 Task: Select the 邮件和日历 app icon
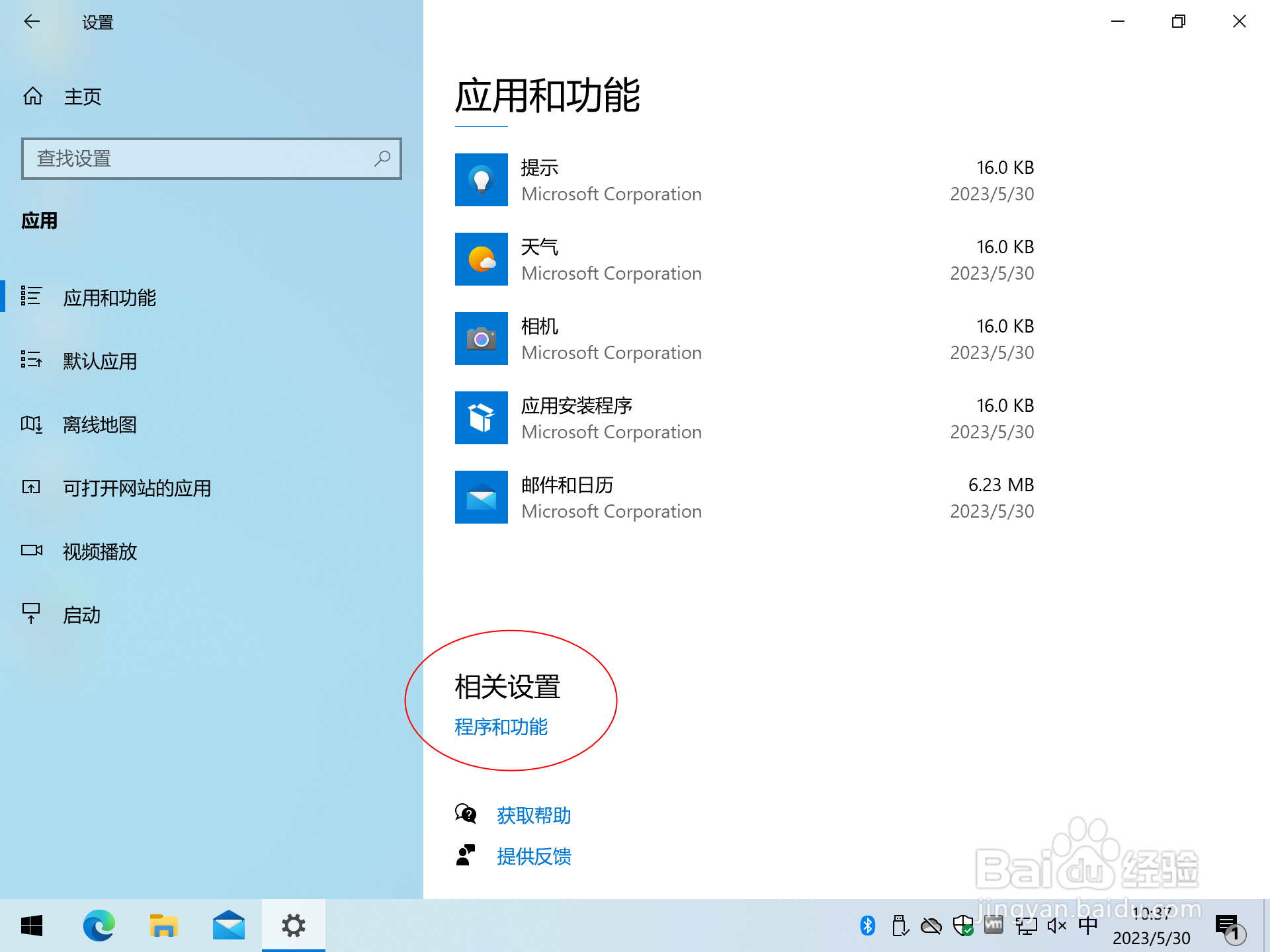482,497
